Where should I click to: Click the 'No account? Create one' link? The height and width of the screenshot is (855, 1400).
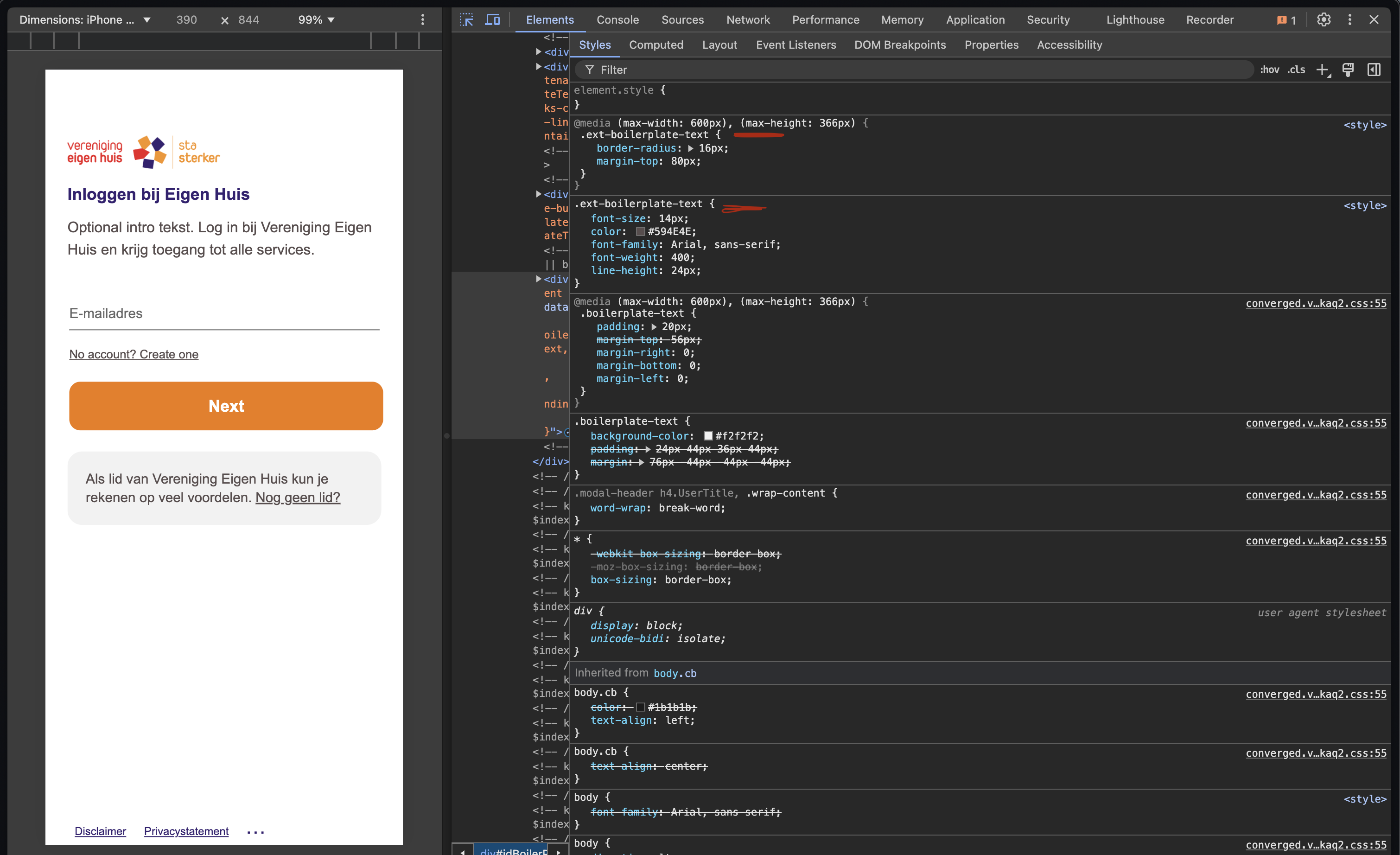pyautogui.click(x=134, y=354)
